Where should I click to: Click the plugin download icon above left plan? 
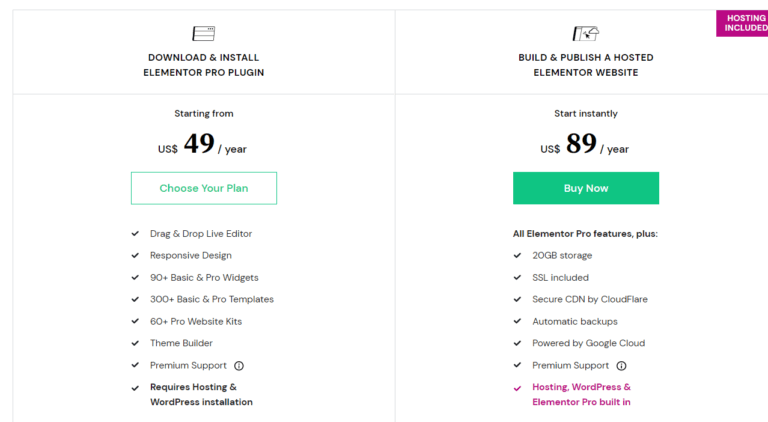(x=204, y=34)
